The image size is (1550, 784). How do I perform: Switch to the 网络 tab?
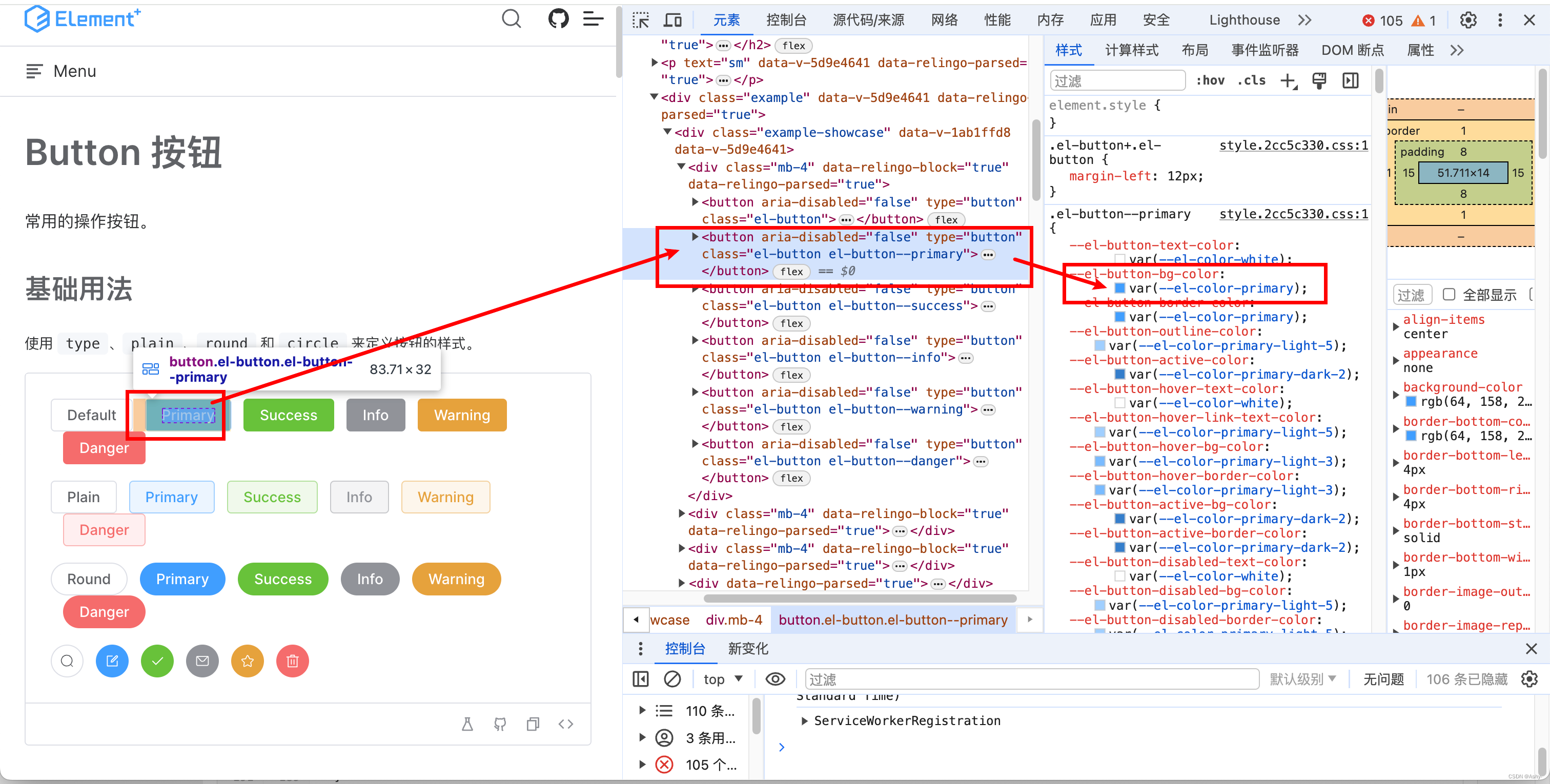944,20
